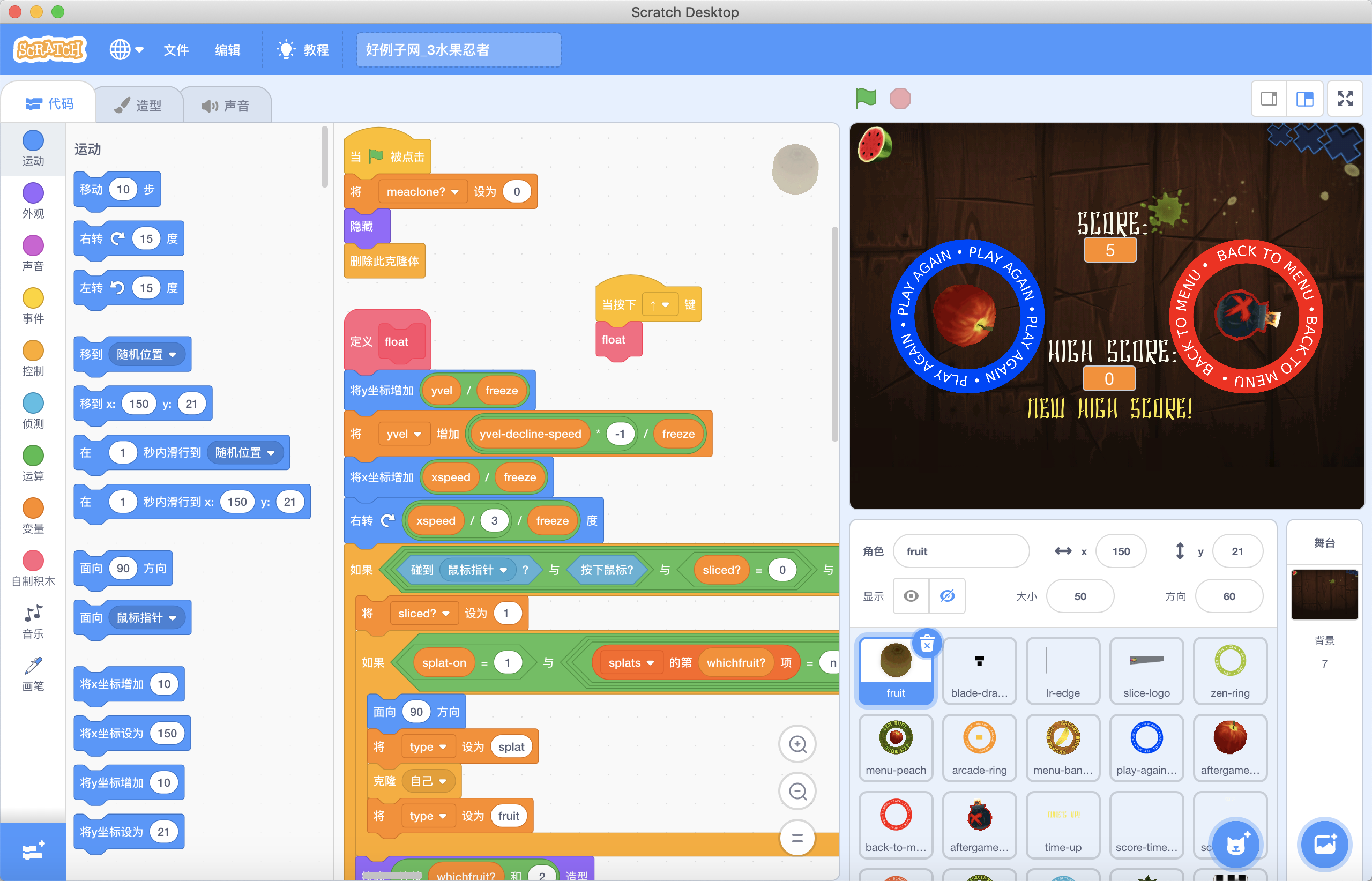Enter full screen stage mode

pyautogui.click(x=1345, y=99)
